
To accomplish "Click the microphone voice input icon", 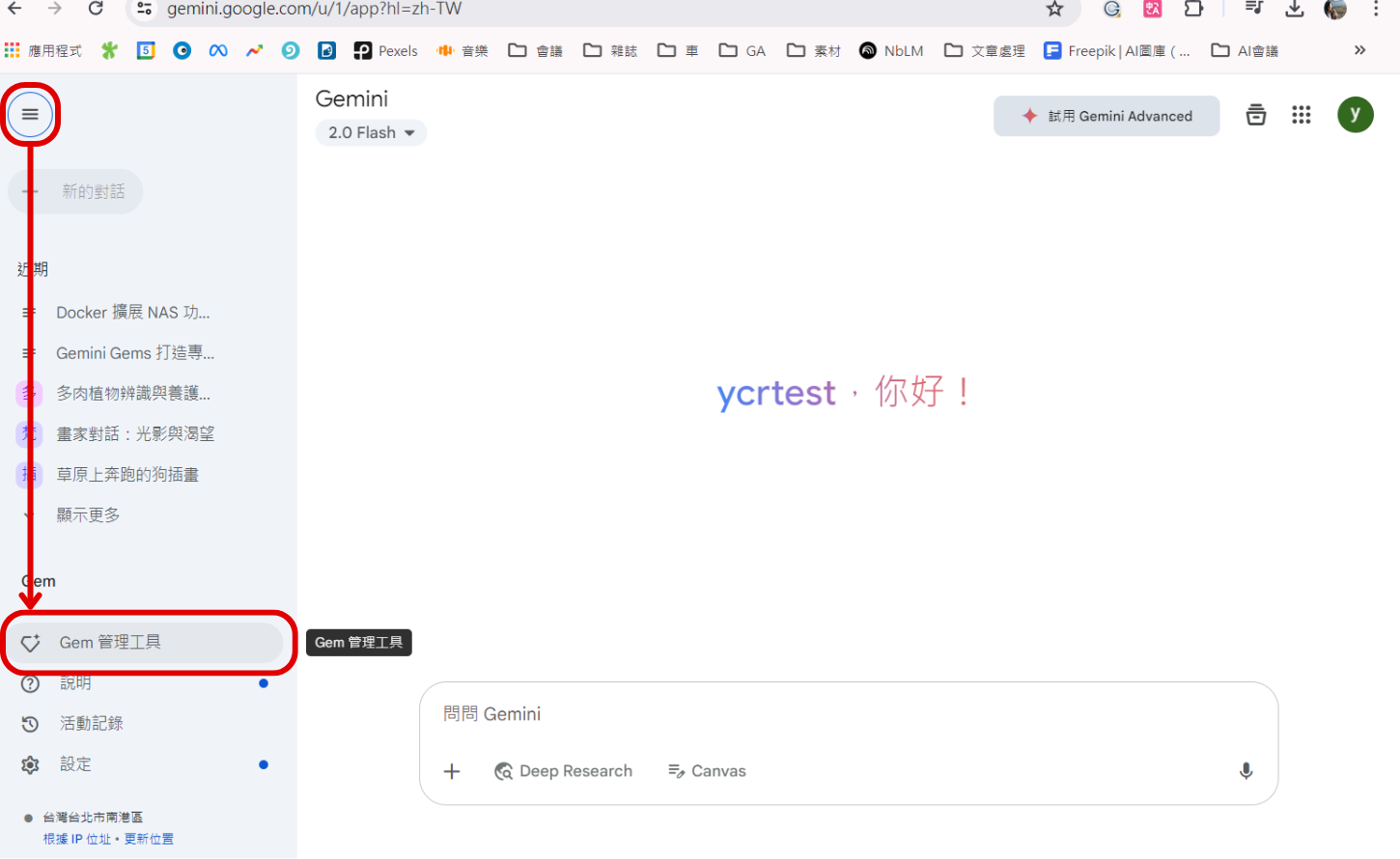I will pyautogui.click(x=1246, y=771).
